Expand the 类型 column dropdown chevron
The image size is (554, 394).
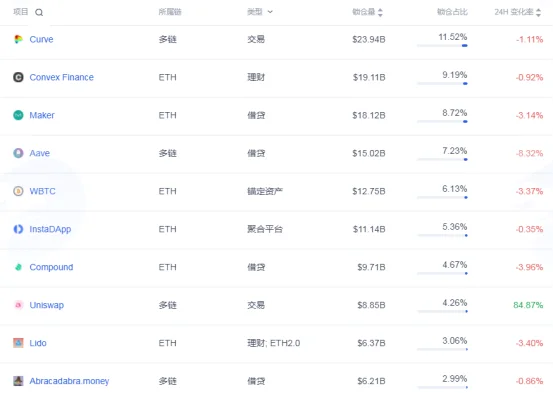pos(270,12)
